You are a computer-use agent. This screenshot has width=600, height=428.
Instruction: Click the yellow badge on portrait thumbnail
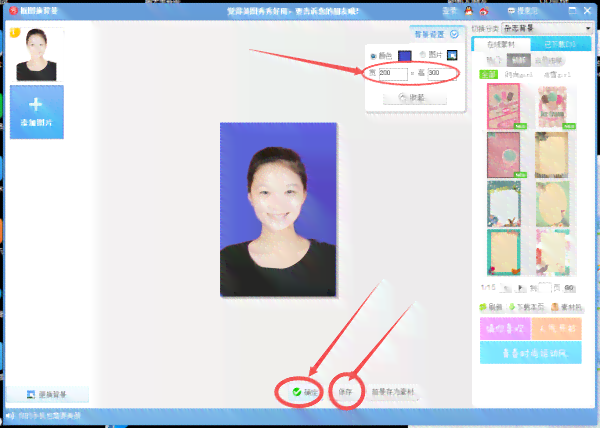15,33
